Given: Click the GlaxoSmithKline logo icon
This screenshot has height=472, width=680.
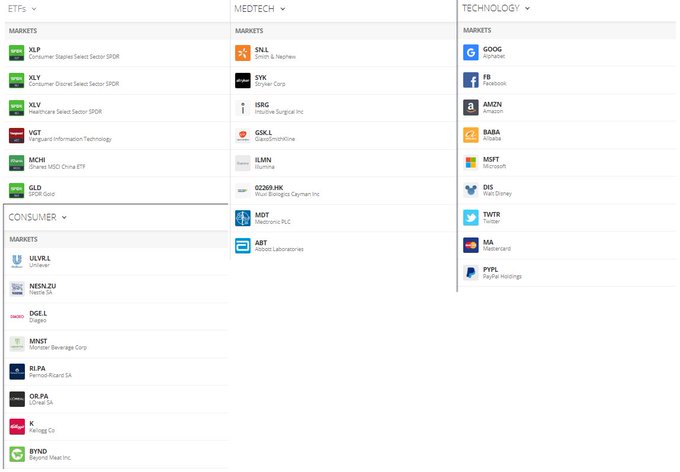Looking at the screenshot, I should (243, 135).
